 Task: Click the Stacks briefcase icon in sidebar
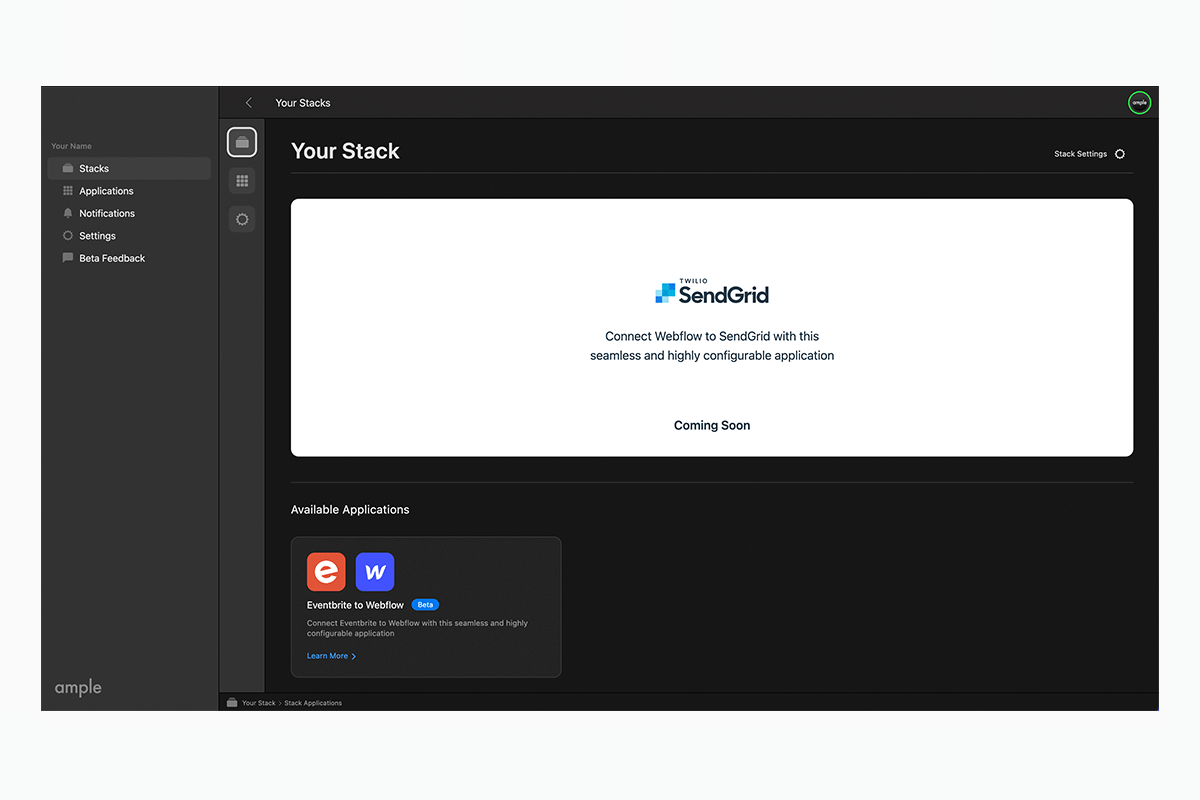68,168
